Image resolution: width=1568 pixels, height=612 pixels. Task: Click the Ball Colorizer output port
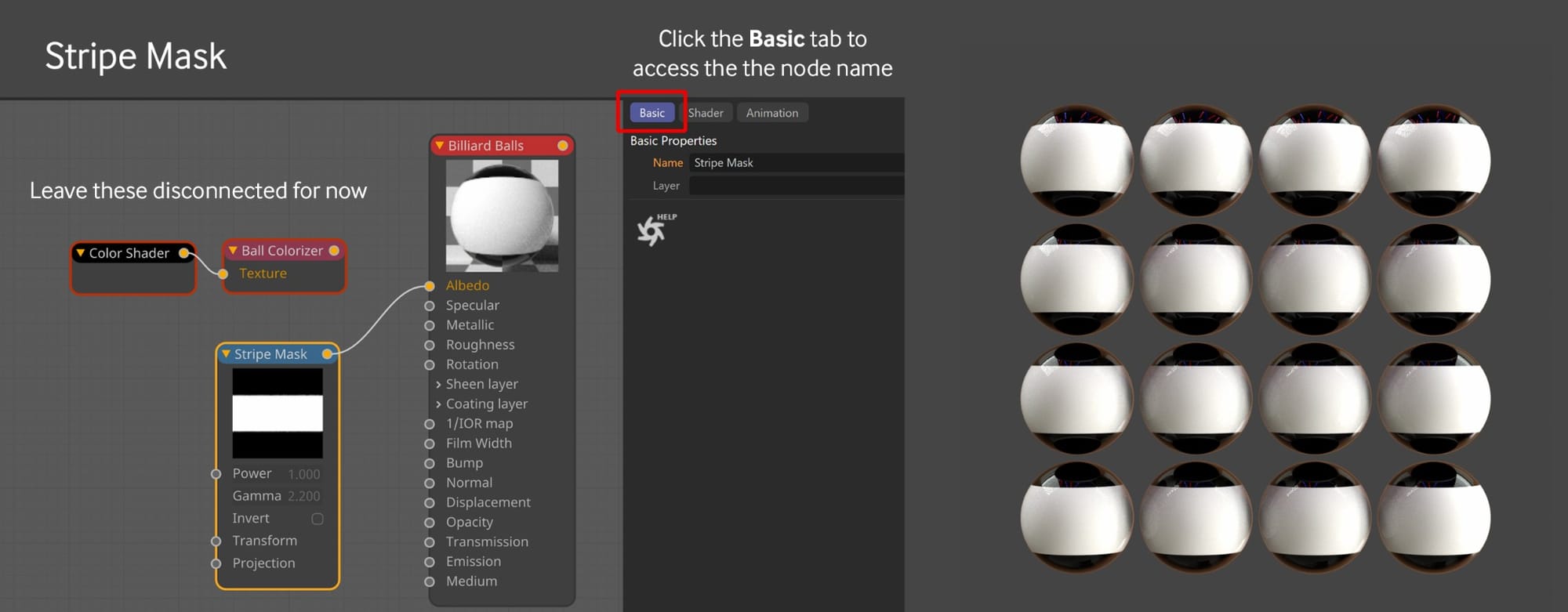[x=334, y=251]
